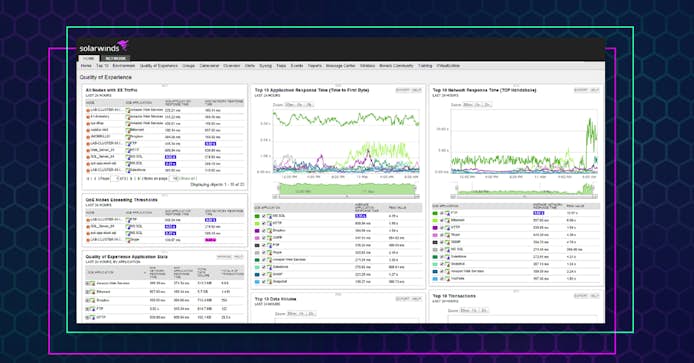Click HELP on Top 10 Transactions panel
694x363 pixels.
click(x=594, y=296)
